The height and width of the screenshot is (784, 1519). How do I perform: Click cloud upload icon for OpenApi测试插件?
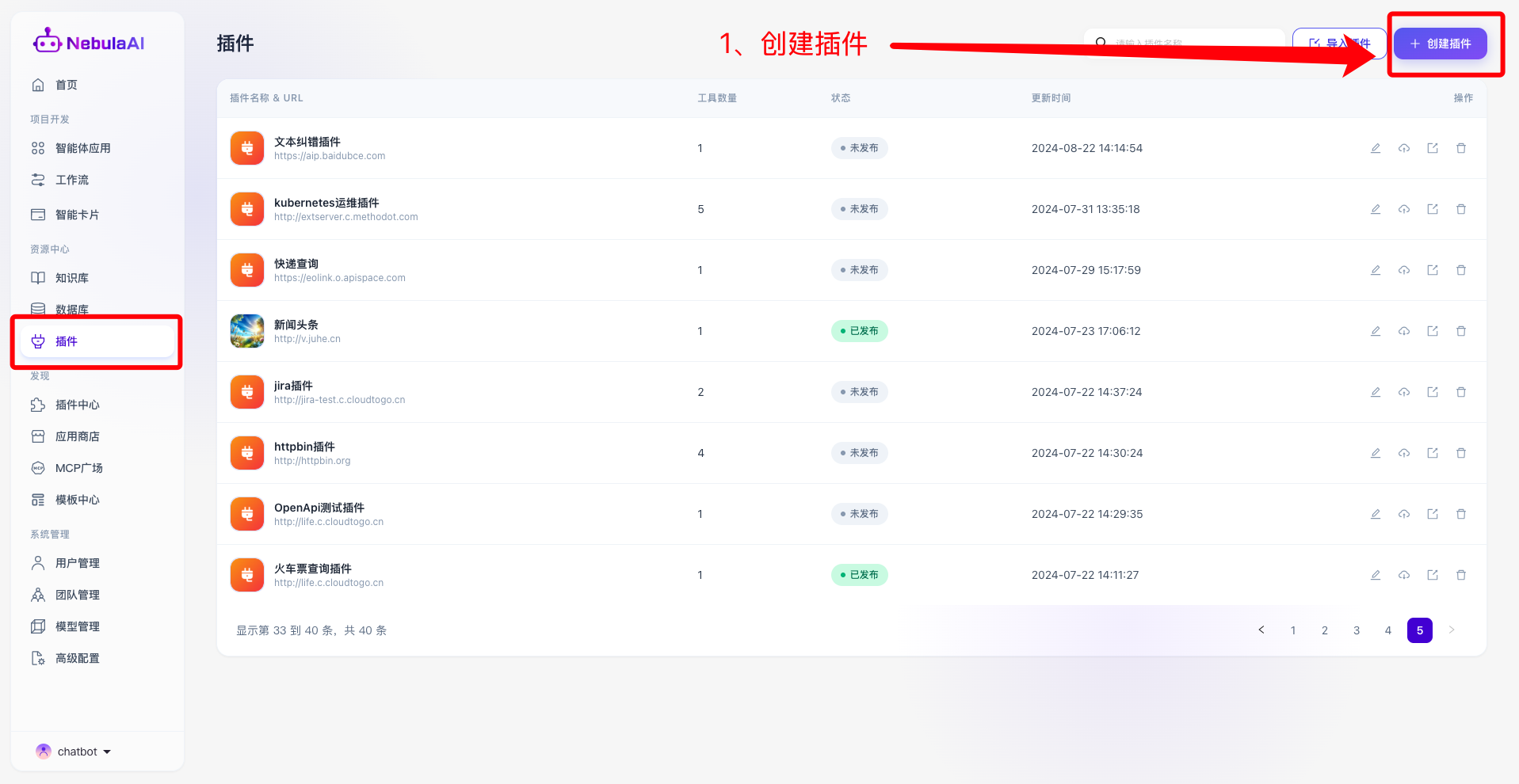tap(1404, 514)
